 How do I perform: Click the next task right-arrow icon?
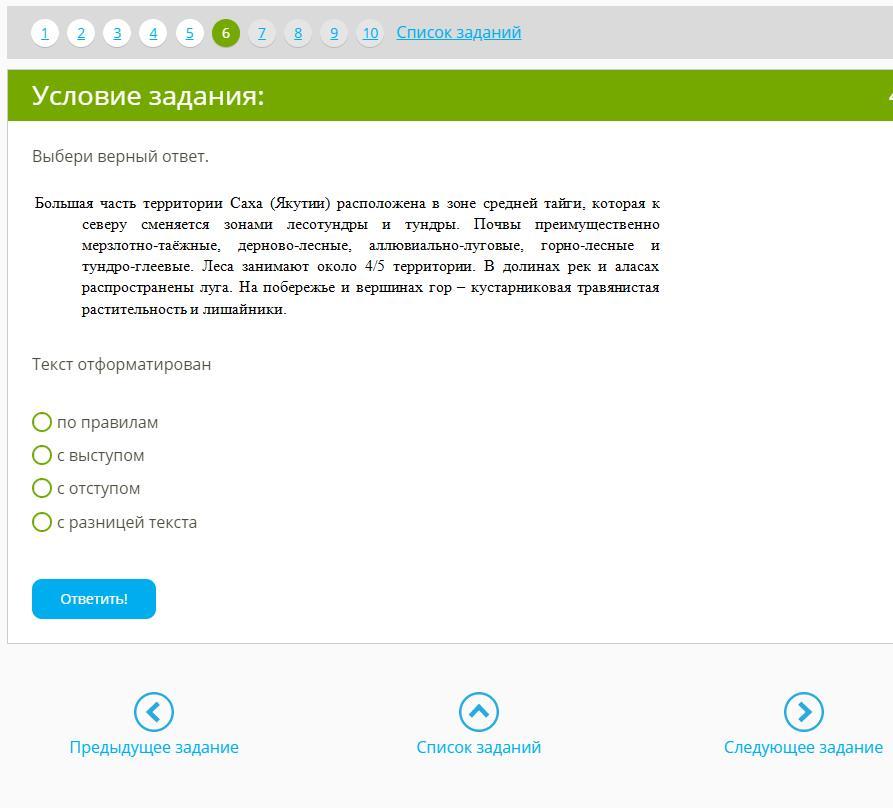click(x=804, y=712)
